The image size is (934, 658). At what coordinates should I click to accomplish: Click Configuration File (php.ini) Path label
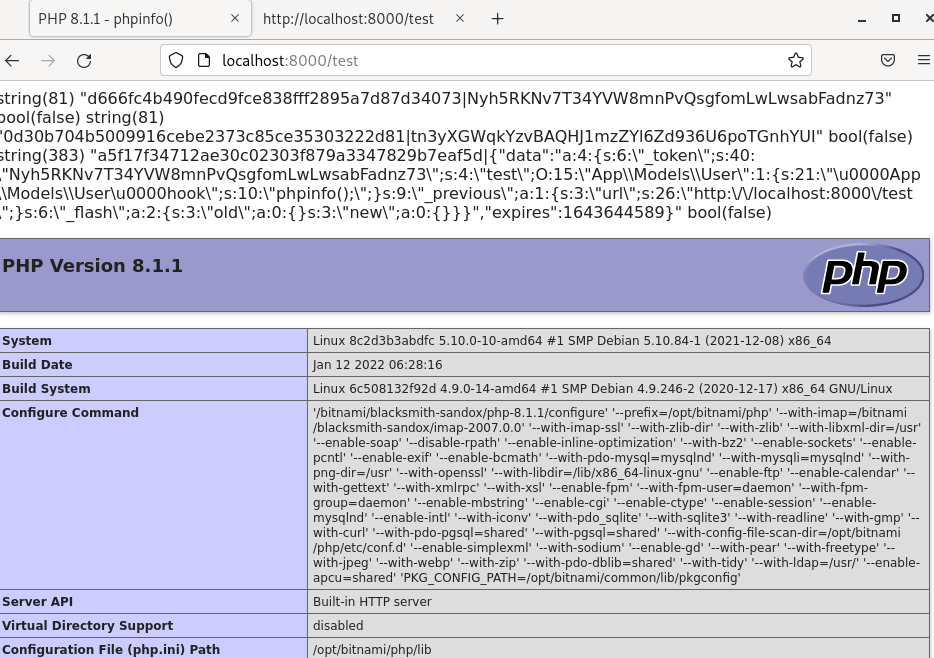pyautogui.click(x=111, y=649)
